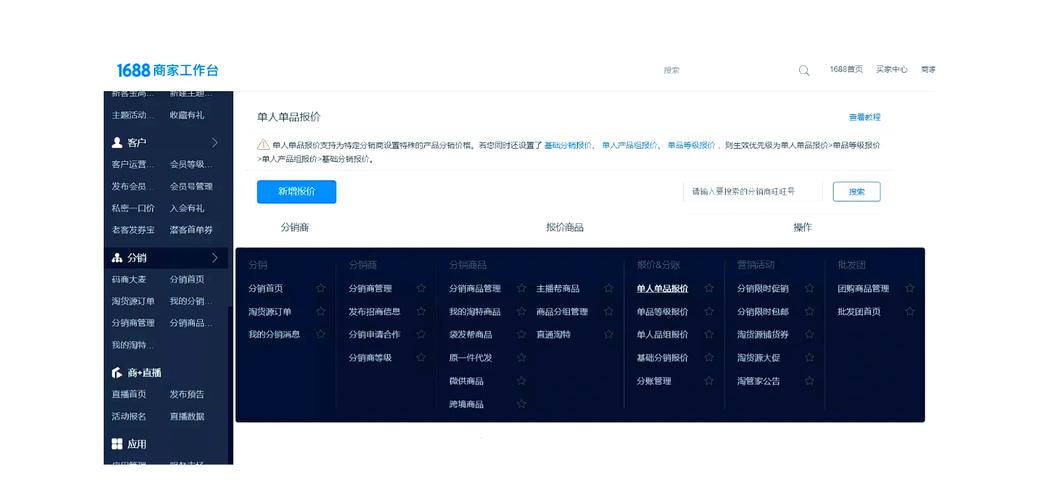
Task: Select 发布预告 in the sidebar
Action: coord(187,394)
